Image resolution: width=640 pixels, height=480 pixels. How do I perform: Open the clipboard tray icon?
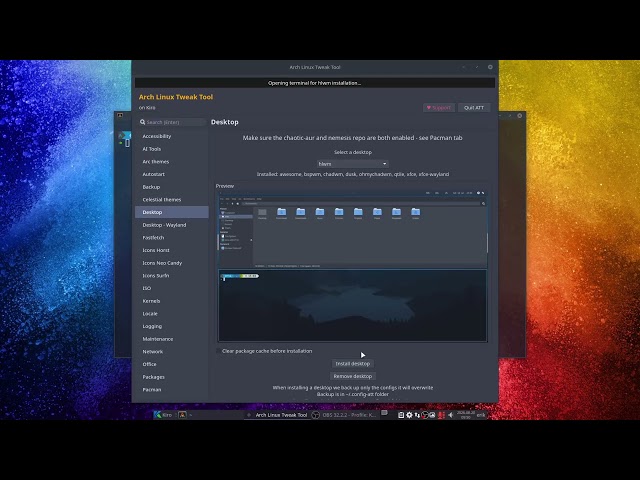coord(401,415)
